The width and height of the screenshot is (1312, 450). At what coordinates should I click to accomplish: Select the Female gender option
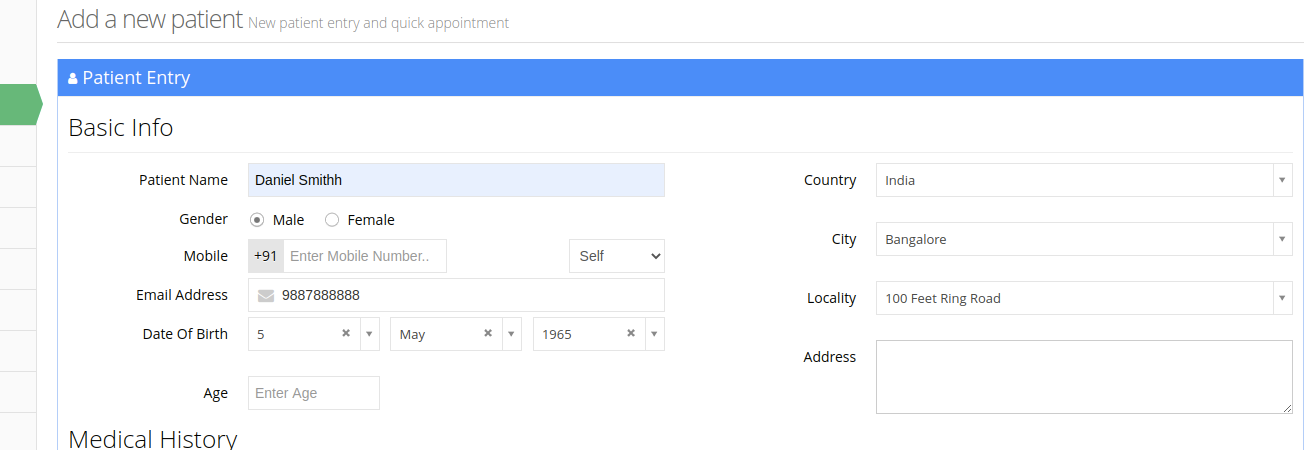pos(332,220)
